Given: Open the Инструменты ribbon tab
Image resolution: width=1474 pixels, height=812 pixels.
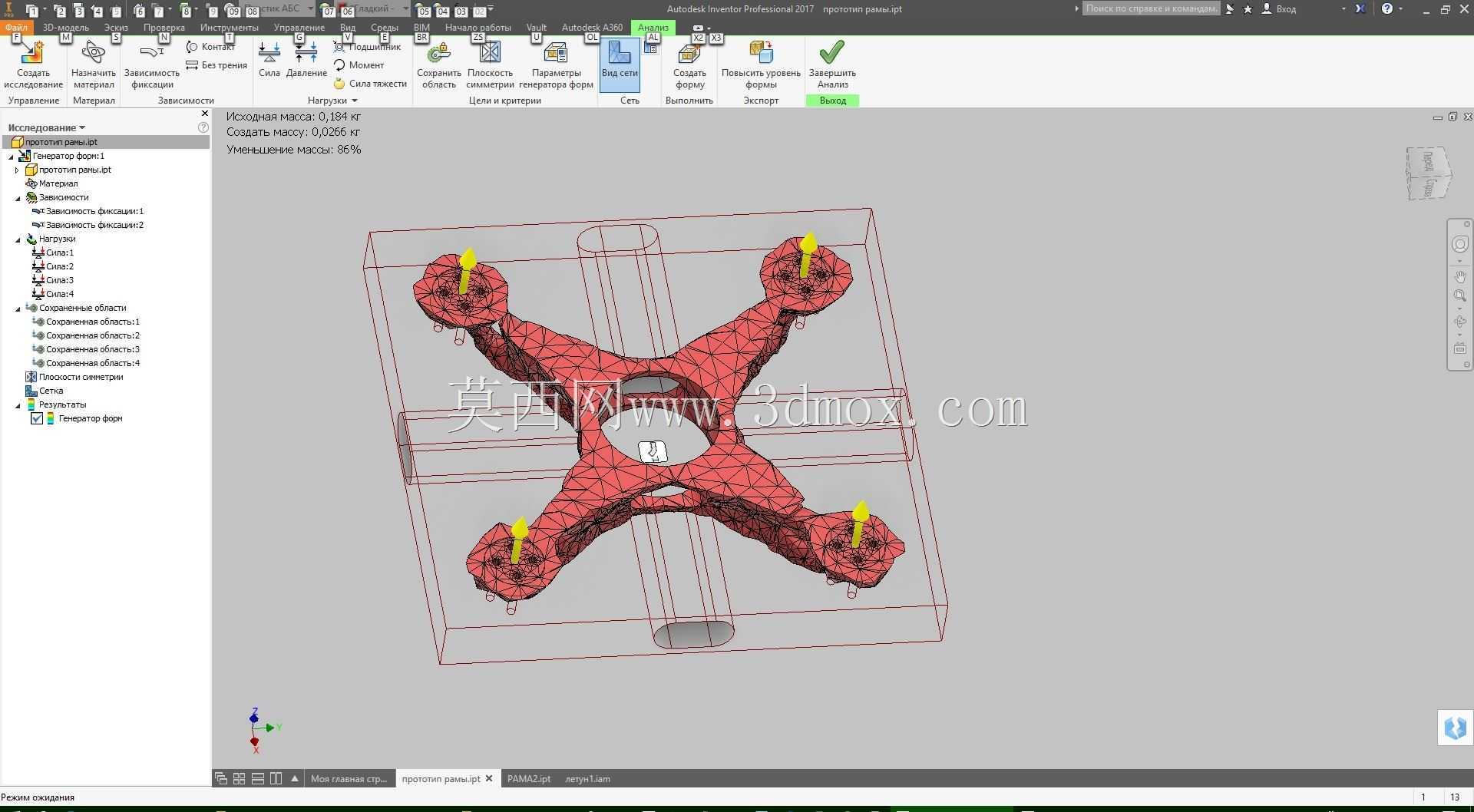Looking at the screenshot, I should click(229, 28).
